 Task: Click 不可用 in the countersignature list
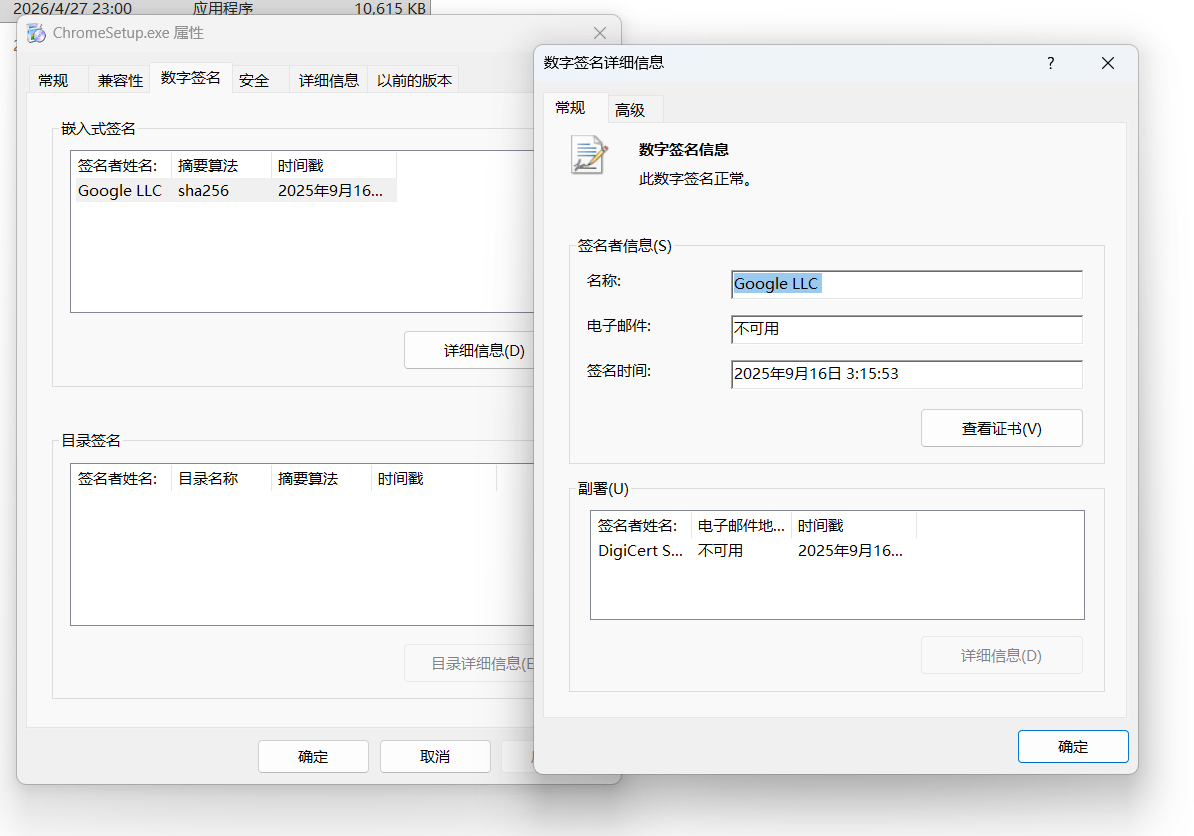click(x=720, y=550)
